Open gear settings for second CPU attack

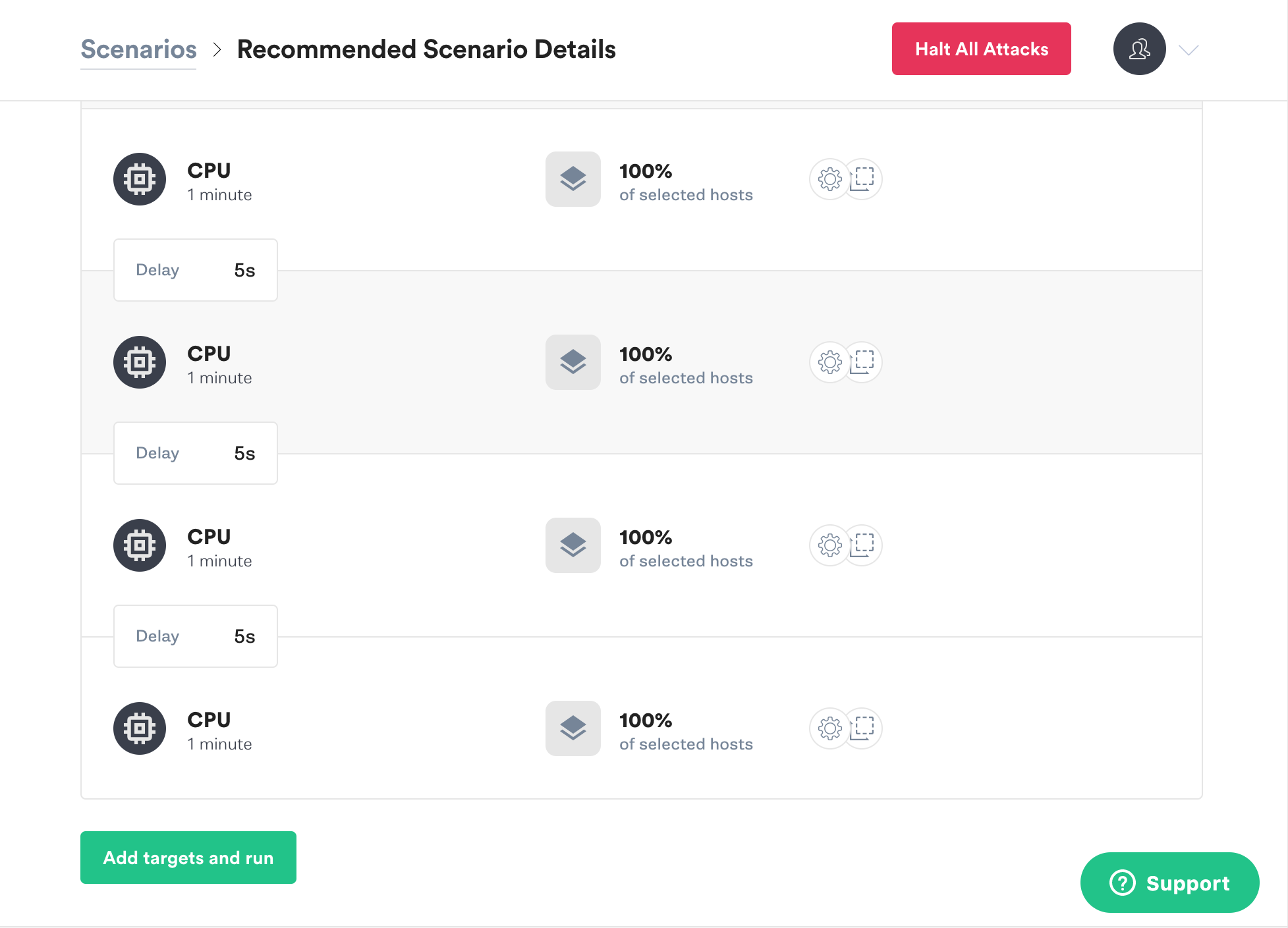coord(829,362)
